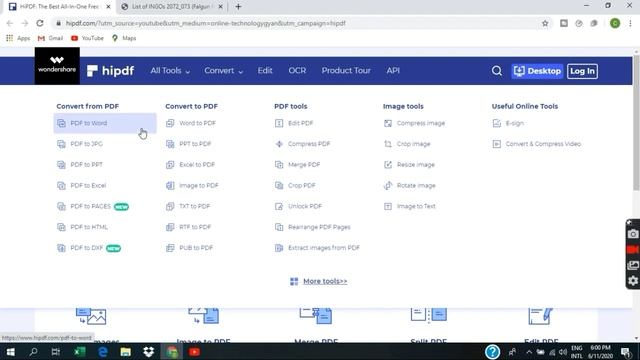Click the RTF to PDF icon

point(170,227)
